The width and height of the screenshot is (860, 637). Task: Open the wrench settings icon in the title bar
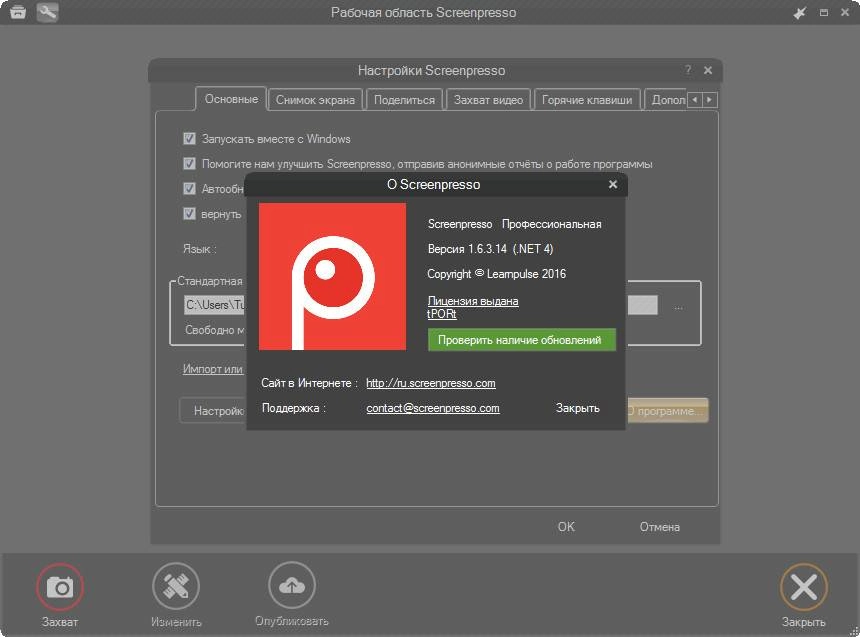point(48,12)
